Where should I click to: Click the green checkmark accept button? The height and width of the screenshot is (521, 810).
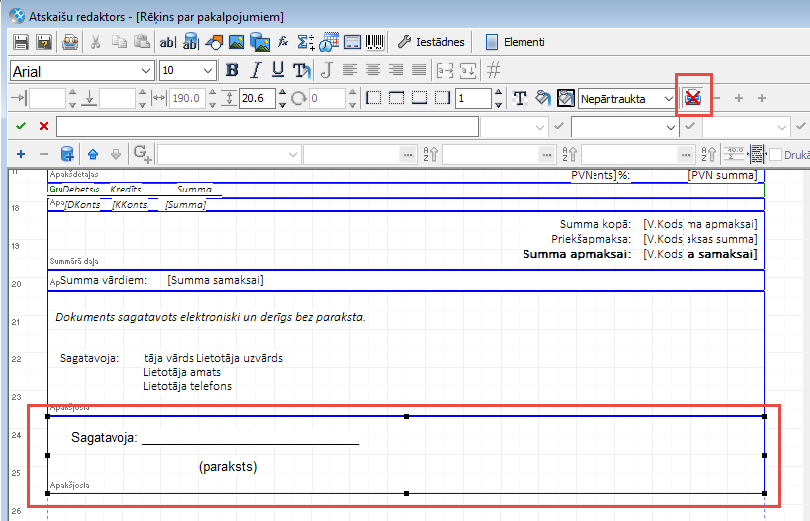point(21,126)
